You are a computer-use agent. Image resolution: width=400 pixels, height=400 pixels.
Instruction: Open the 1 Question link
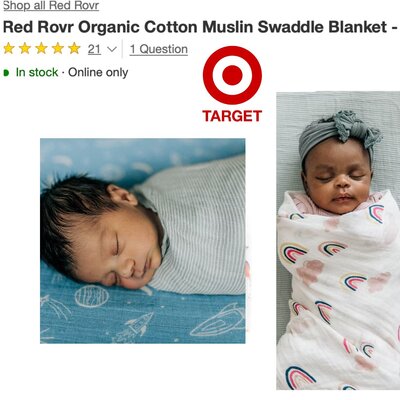click(159, 49)
